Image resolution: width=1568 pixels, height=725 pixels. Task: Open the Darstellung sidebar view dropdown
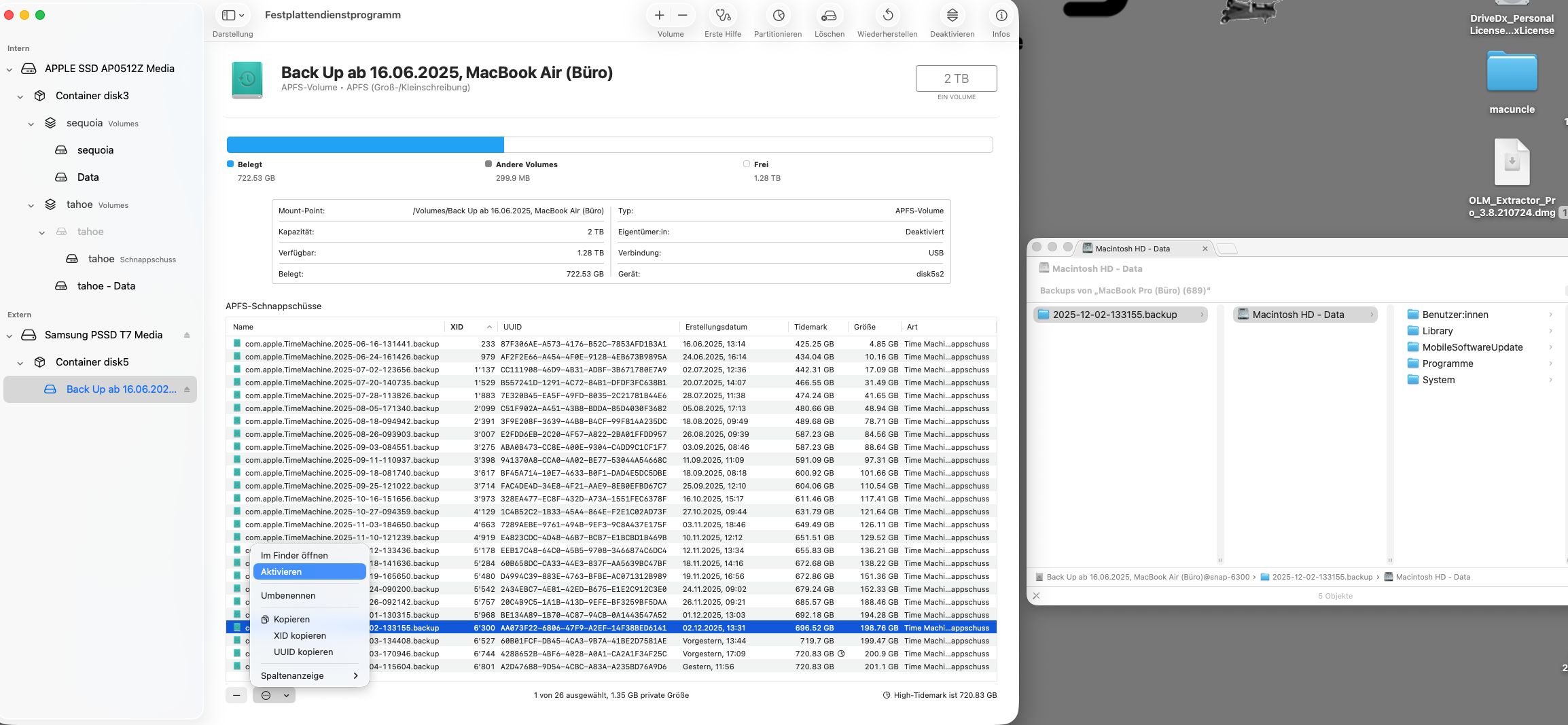pyautogui.click(x=233, y=16)
